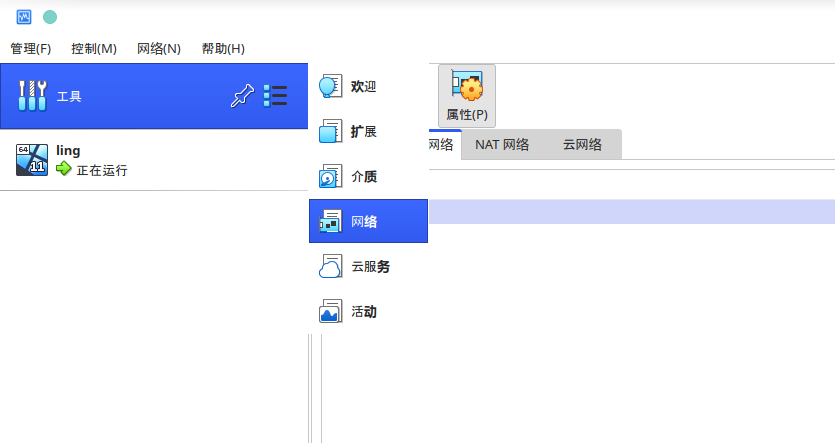Open the 网络(N) menu
This screenshot has height=443, width=835.
(159, 49)
